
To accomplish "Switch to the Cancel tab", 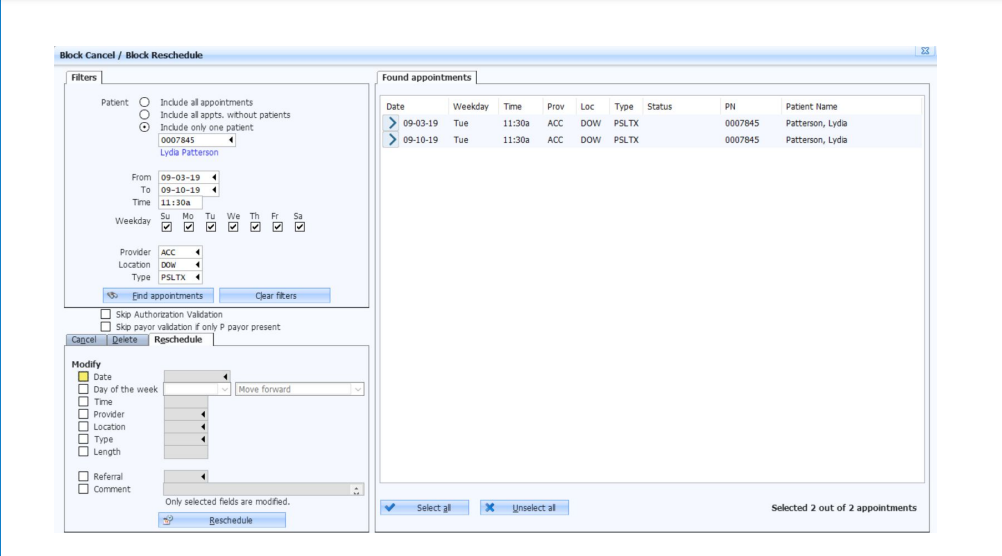I will [84, 340].
